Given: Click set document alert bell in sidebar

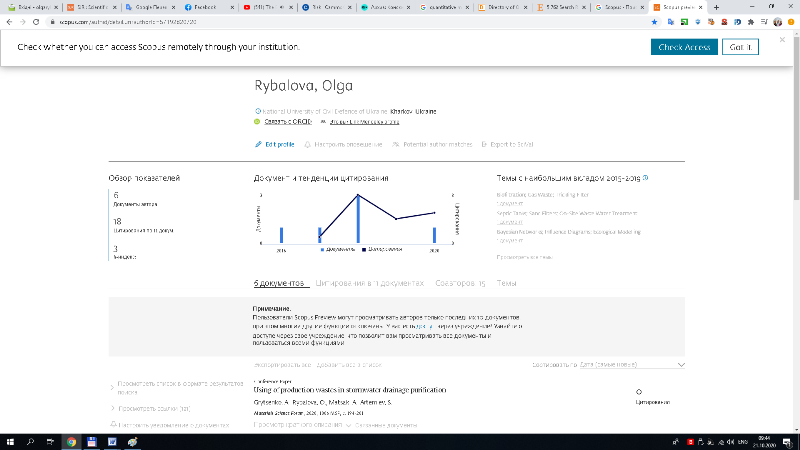Looking at the screenshot, I should coord(114,424).
